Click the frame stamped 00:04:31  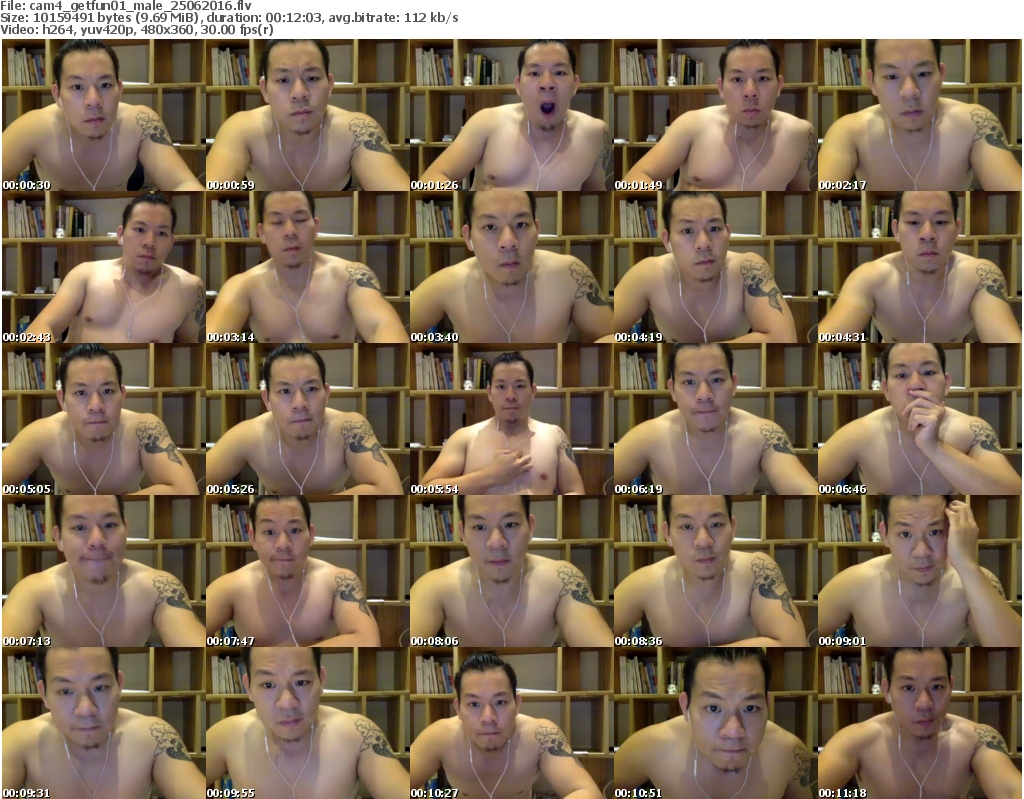coord(920,267)
